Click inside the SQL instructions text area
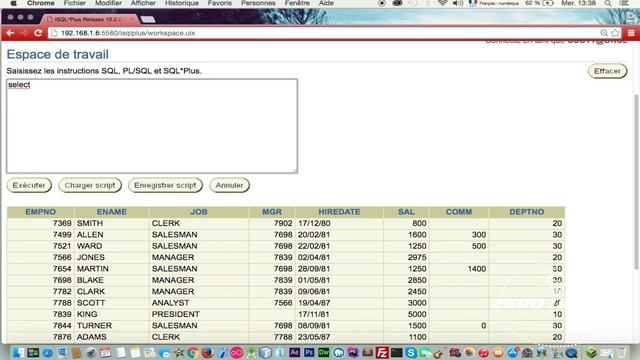The image size is (640, 360). point(152,126)
